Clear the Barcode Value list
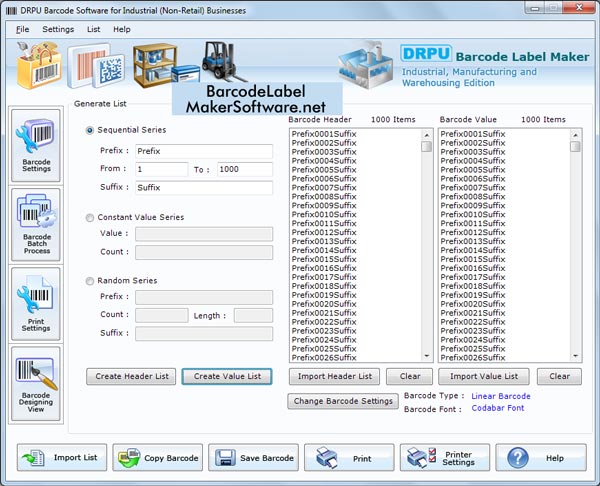600x486 pixels. [x=559, y=377]
